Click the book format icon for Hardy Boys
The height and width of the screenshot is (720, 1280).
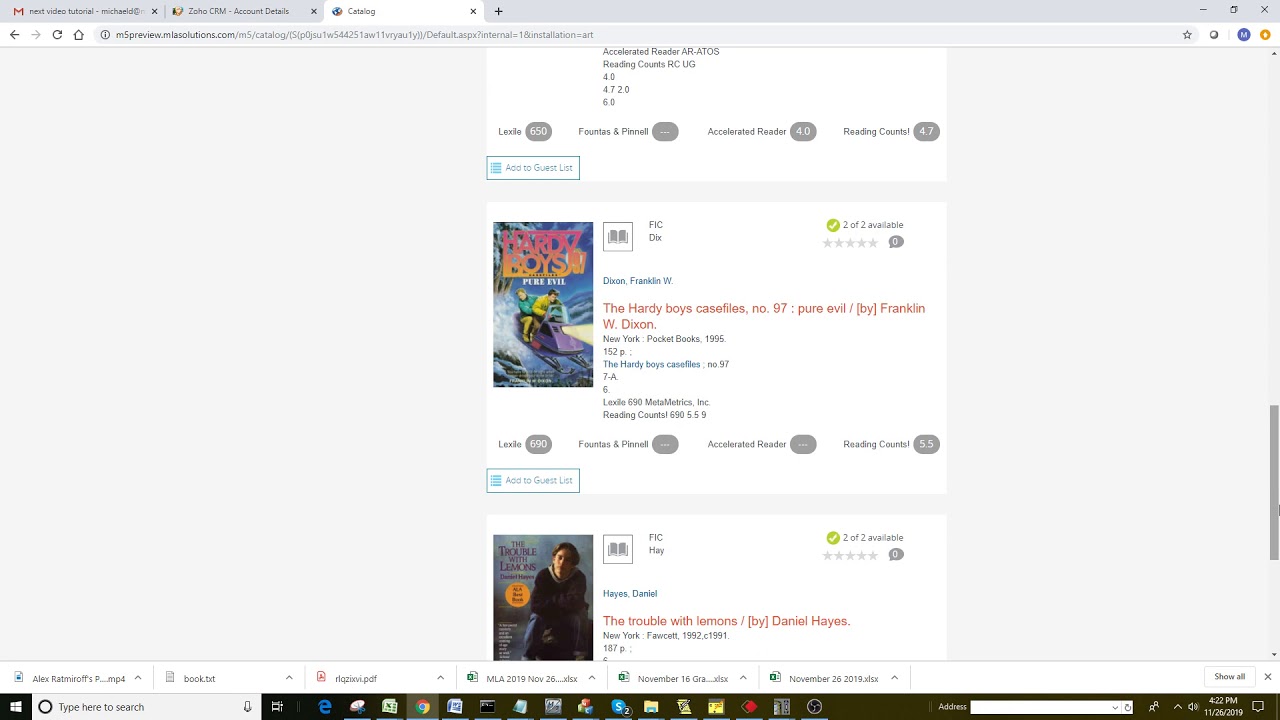point(618,236)
